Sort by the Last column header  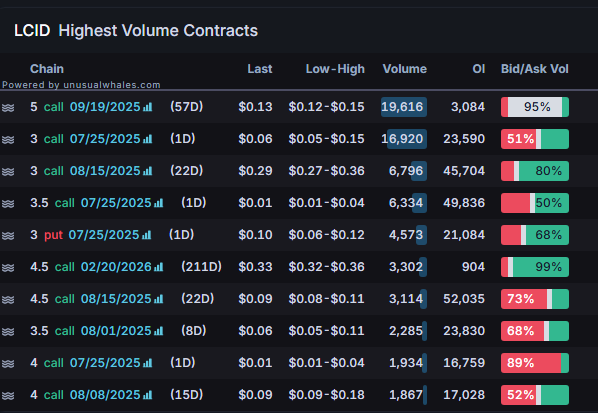[x=260, y=69]
